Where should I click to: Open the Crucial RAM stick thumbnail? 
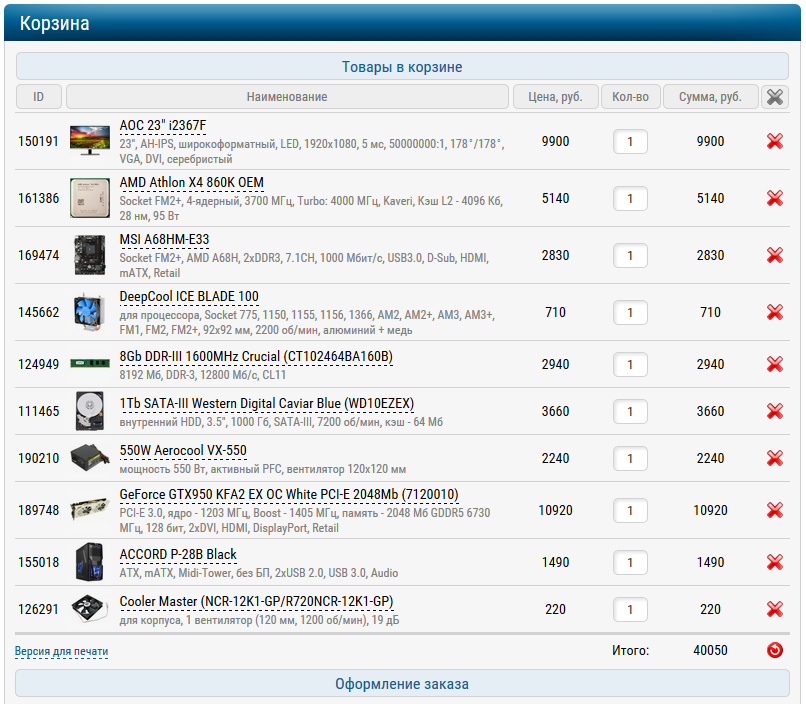pos(90,364)
